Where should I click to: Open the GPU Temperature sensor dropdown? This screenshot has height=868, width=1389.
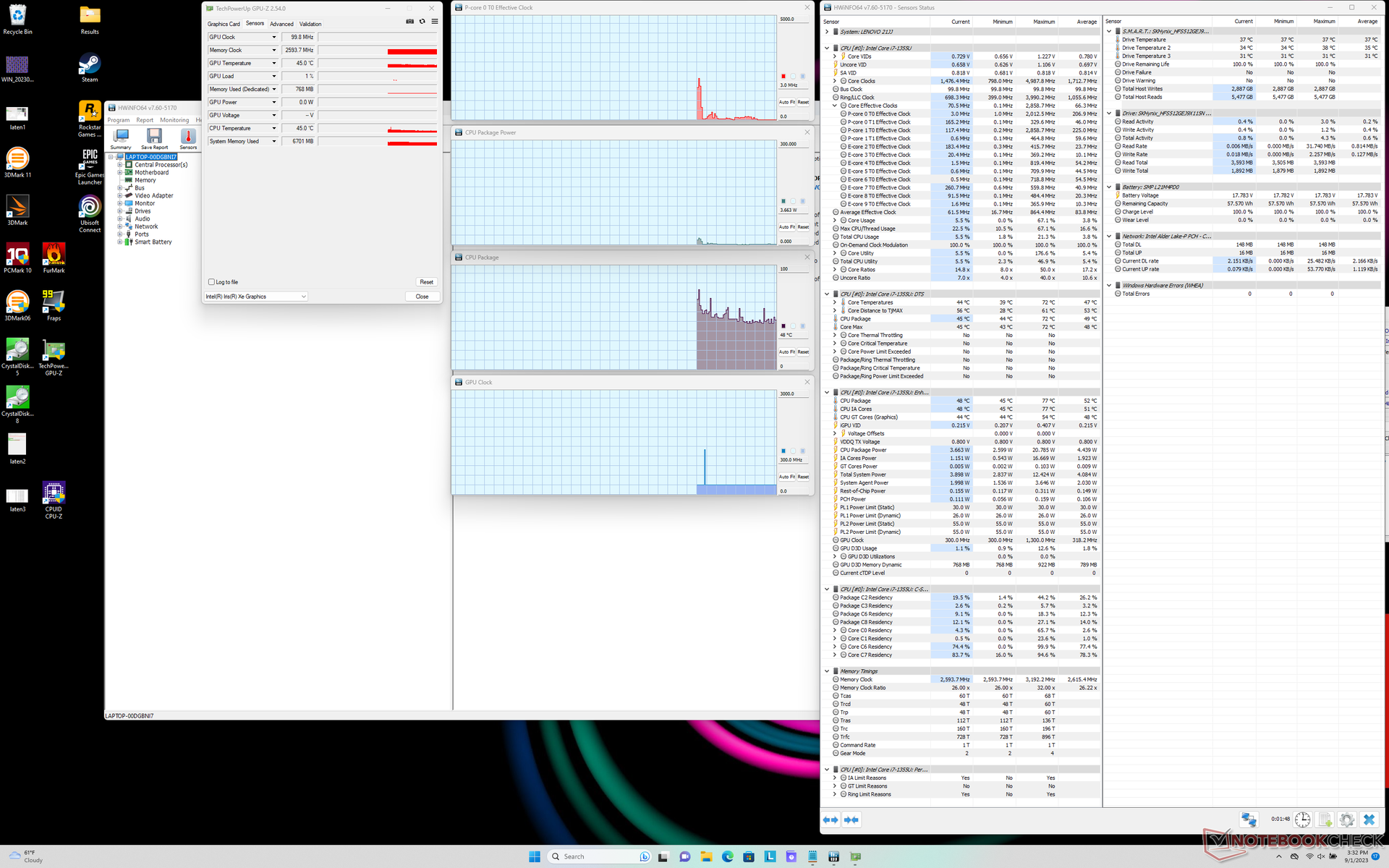tap(274, 64)
